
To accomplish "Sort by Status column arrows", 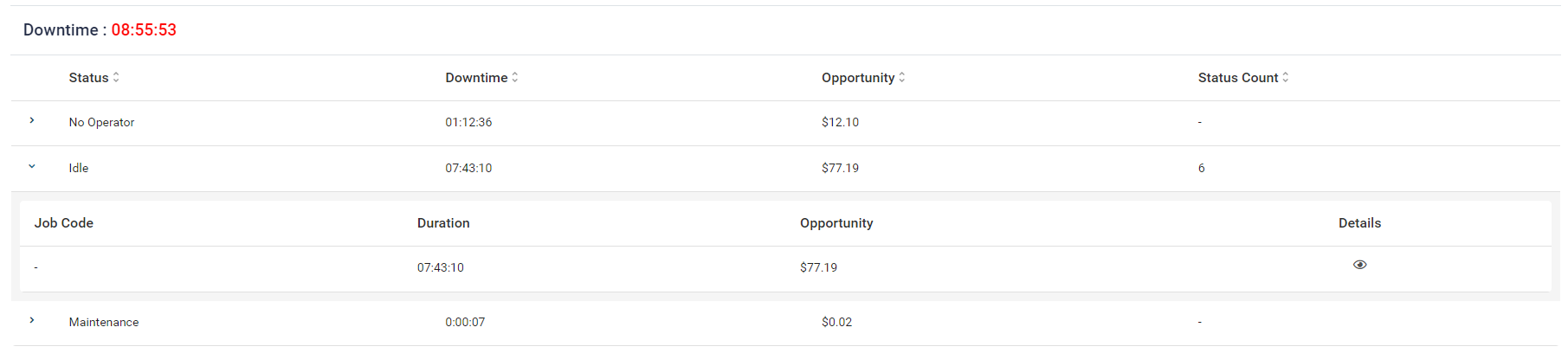I will coord(116,77).
